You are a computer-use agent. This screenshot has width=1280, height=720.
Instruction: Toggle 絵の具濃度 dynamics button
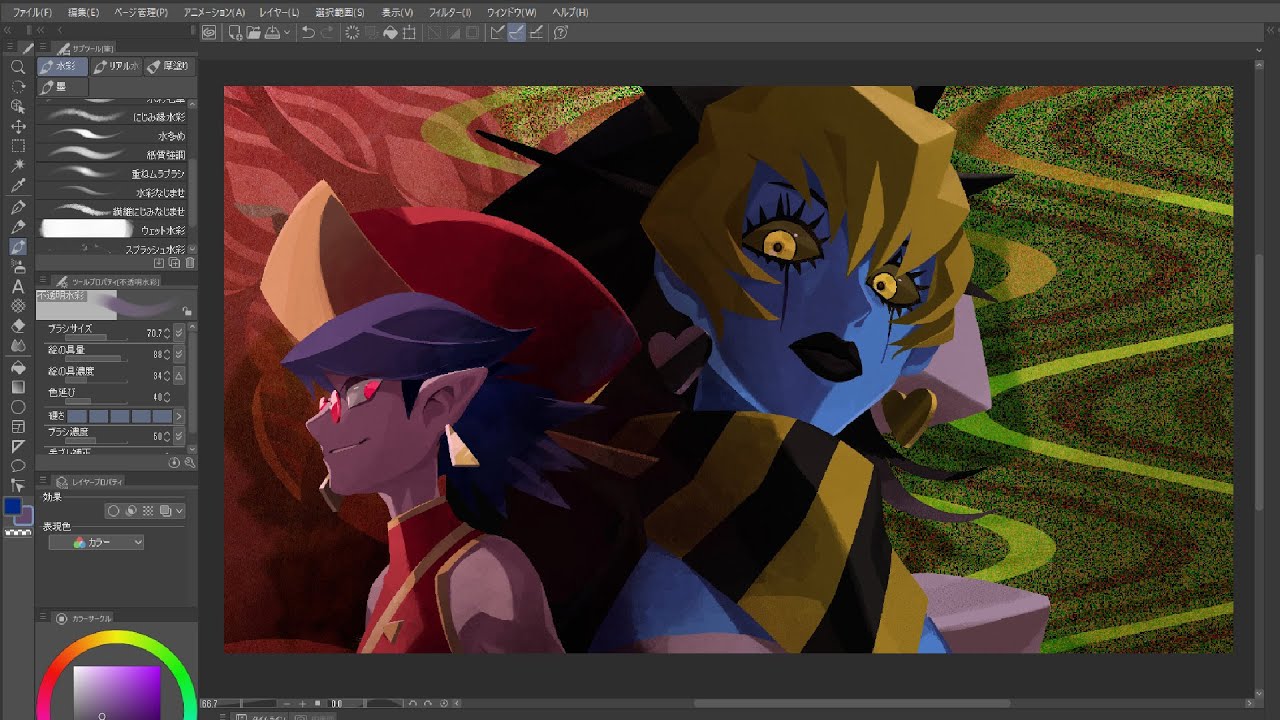click(179, 375)
